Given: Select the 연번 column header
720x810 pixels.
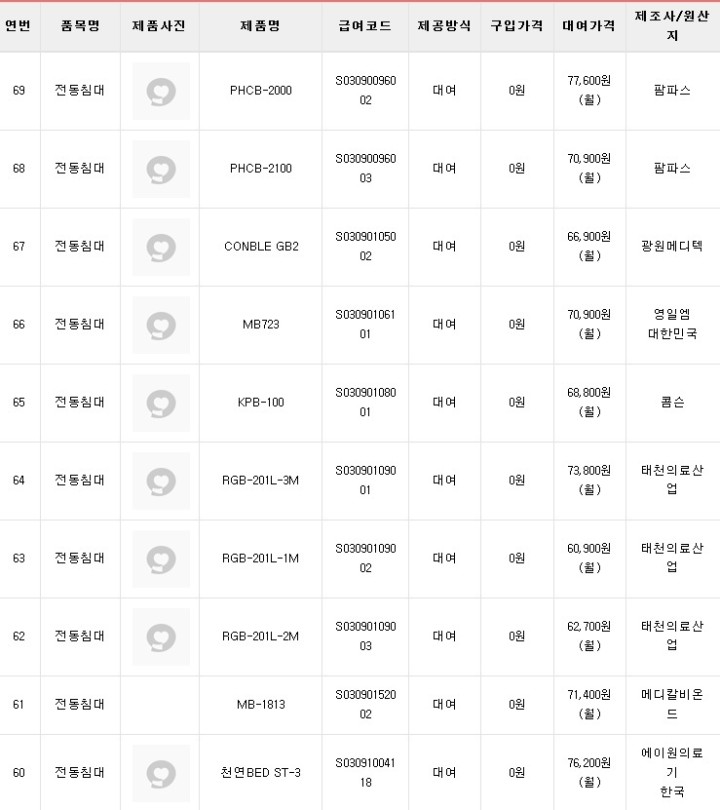Looking at the screenshot, I should tap(19, 27).
